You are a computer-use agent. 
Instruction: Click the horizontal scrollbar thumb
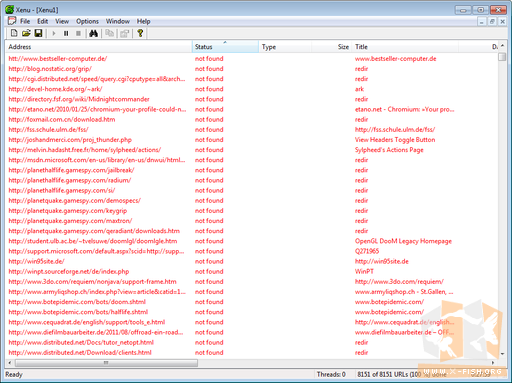coord(106,362)
